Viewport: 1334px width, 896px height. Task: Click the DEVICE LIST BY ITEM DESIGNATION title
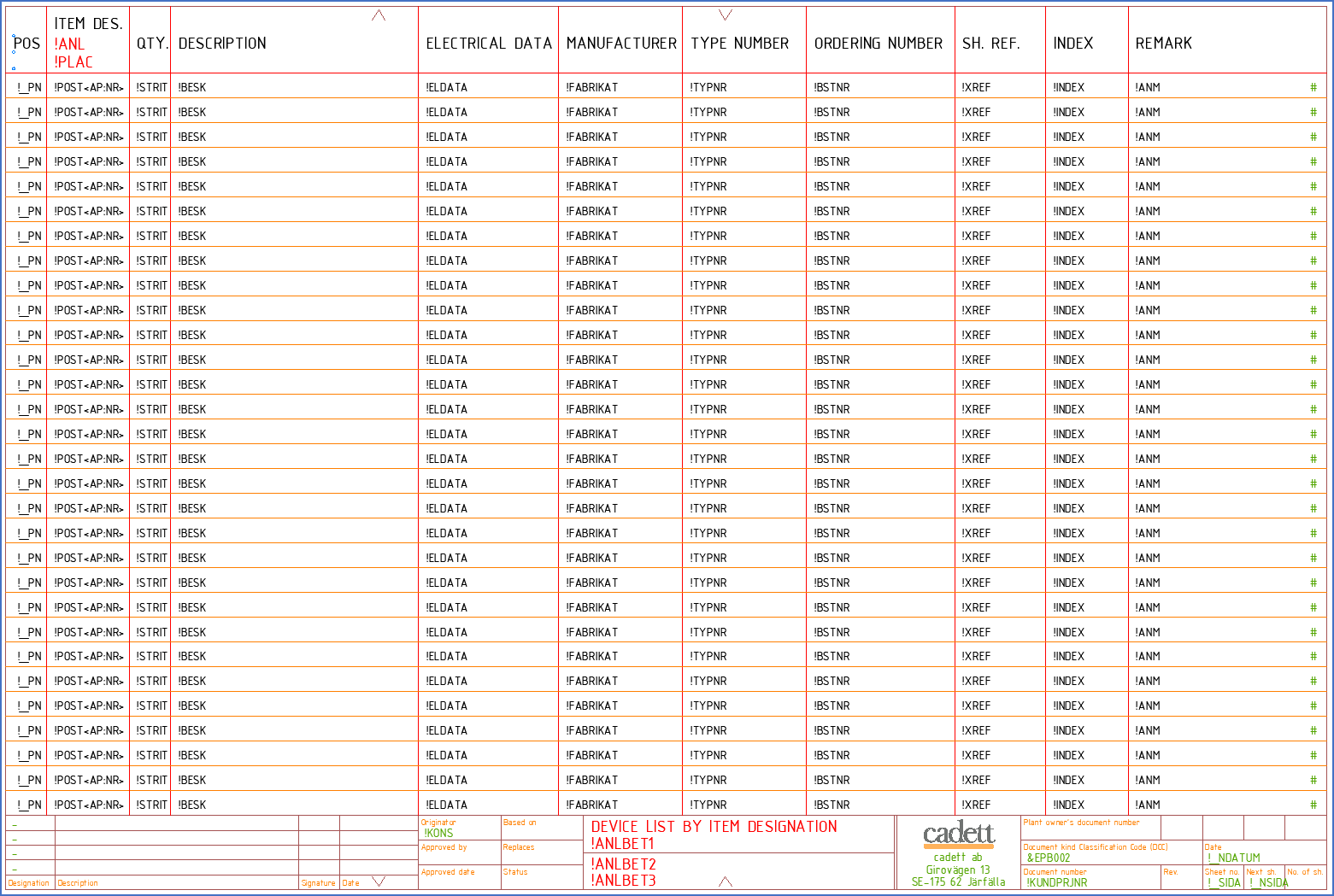point(714,827)
